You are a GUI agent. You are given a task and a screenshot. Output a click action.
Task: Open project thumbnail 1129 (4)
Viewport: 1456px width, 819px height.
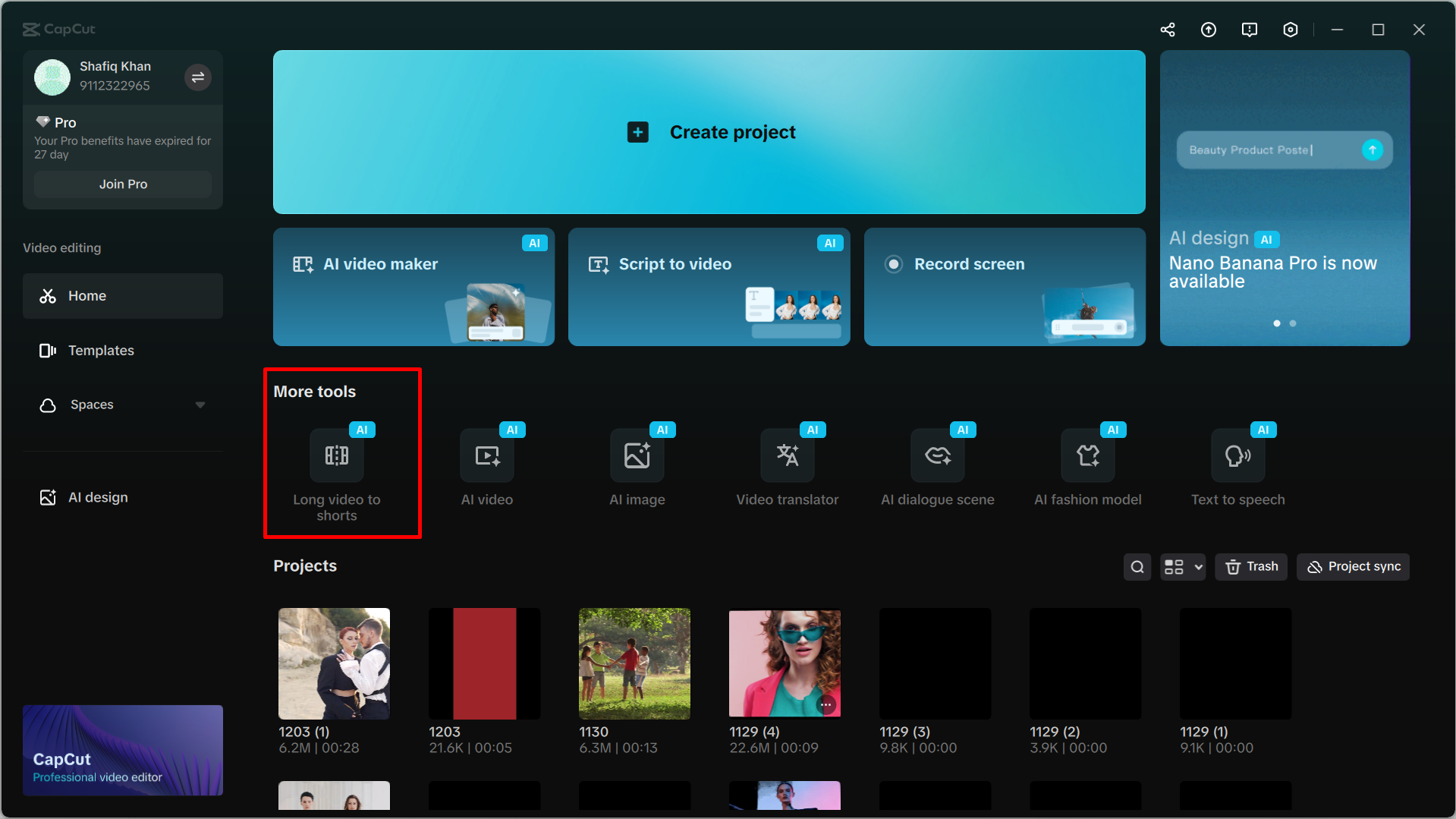pos(785,663)
